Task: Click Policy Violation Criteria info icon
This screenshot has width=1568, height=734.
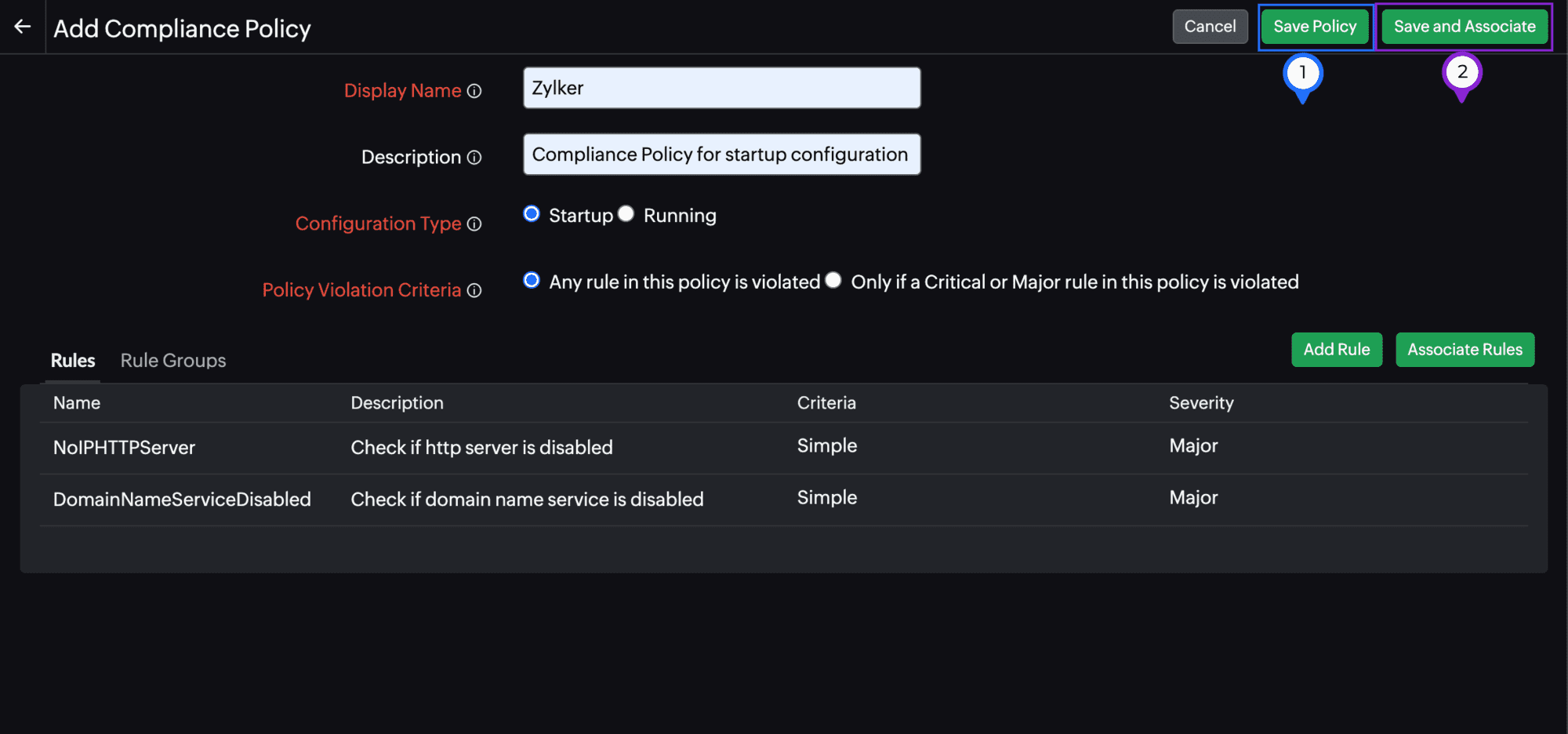Action: [474, 291]
